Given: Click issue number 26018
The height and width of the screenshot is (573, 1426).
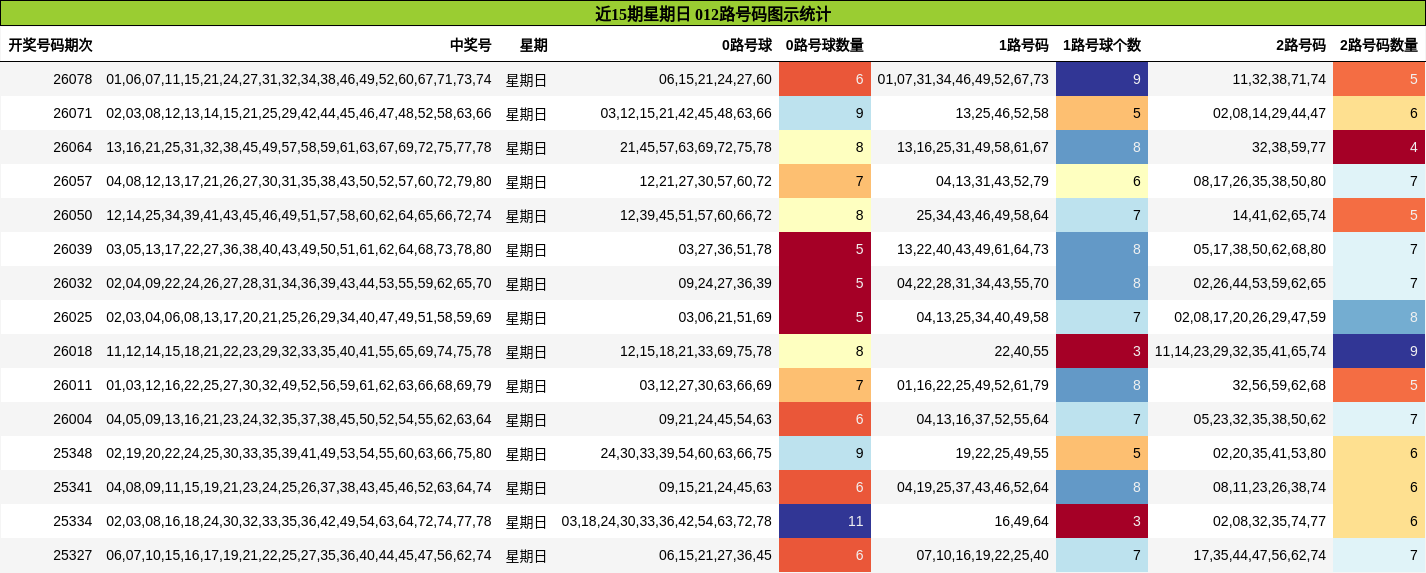Looking at the screenshot, I should 72,351.
